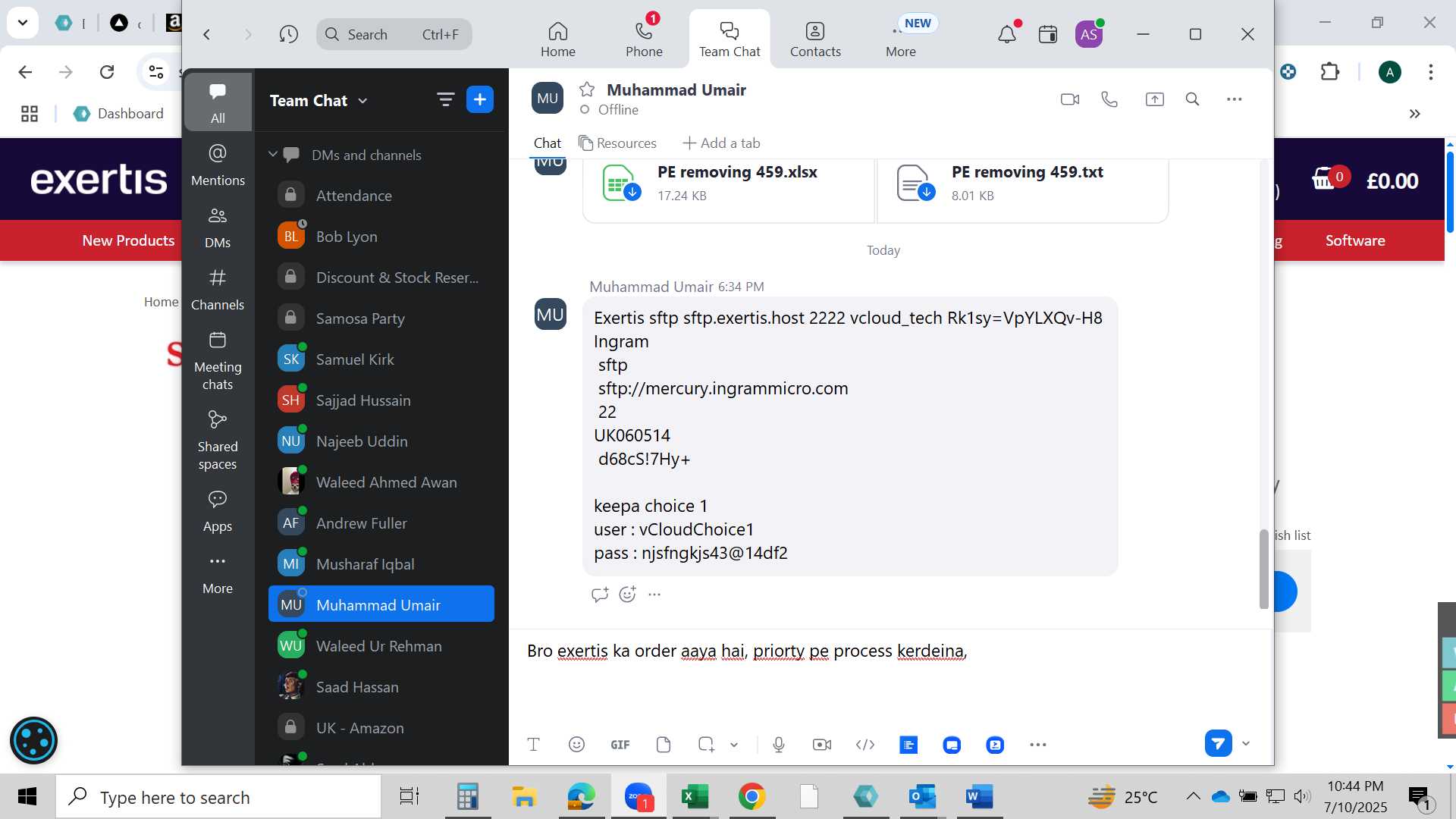The height and width of the screenshot is (819, 1456).
Task: Open the Home tab in Zoom
Action: [557, 39]
